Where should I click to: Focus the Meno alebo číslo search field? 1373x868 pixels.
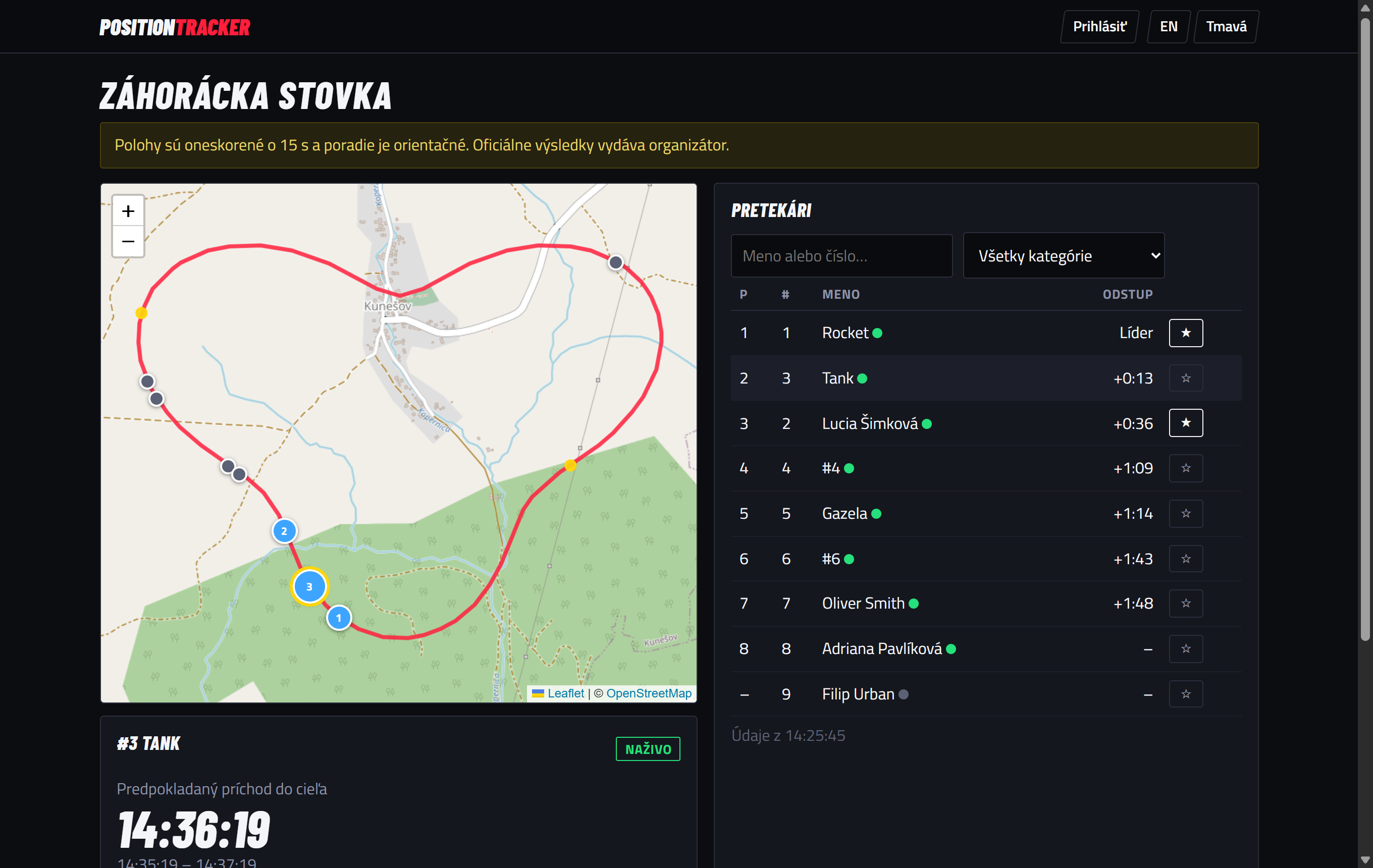(841, 256)
